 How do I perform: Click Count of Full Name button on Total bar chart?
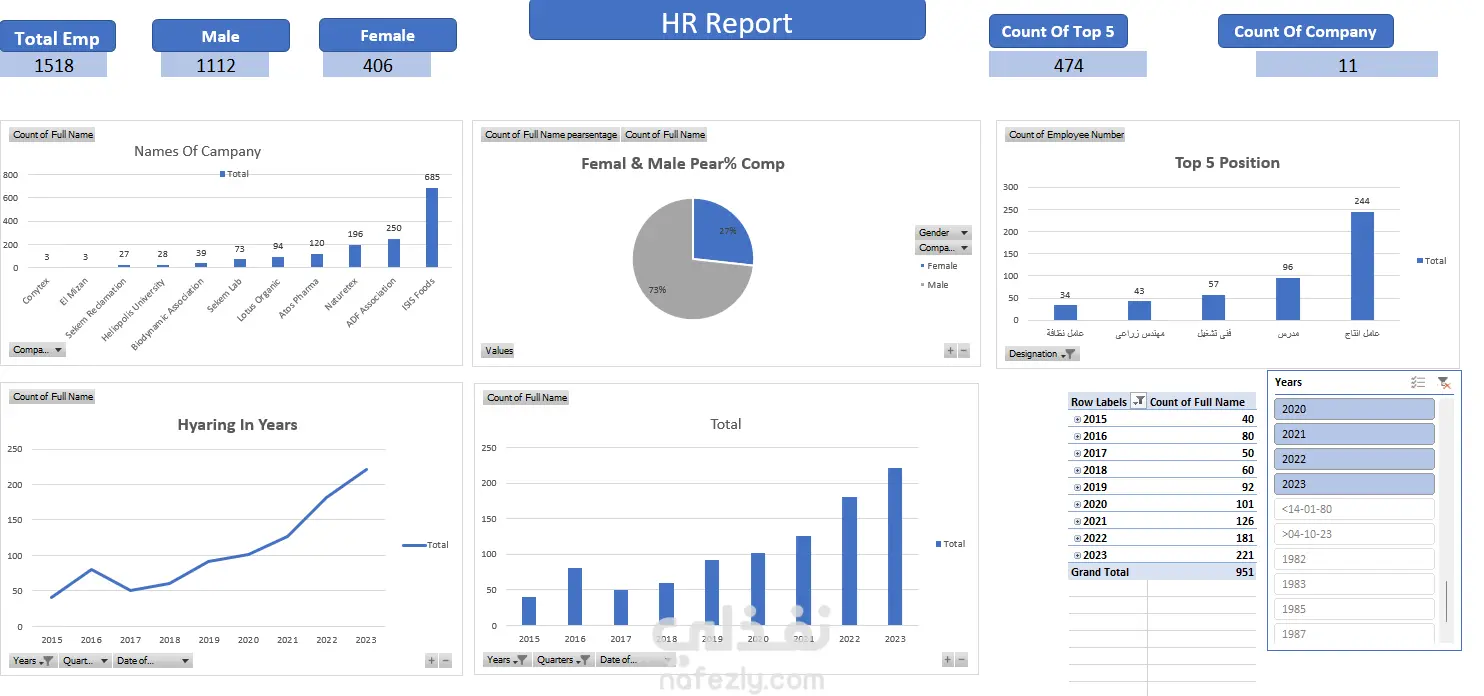527,397
